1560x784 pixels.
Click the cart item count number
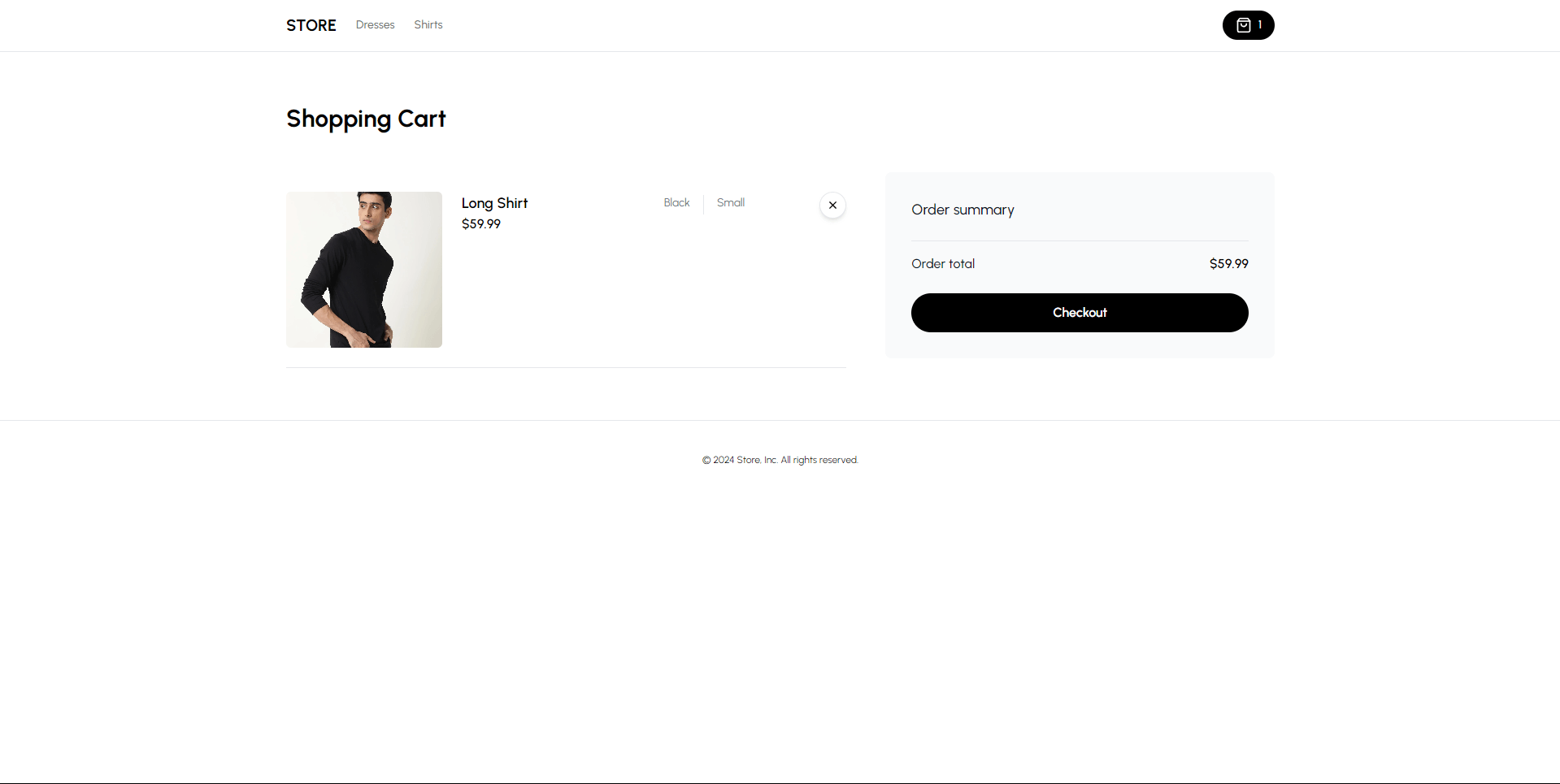pyautogui.click(x=1260, y=25)
